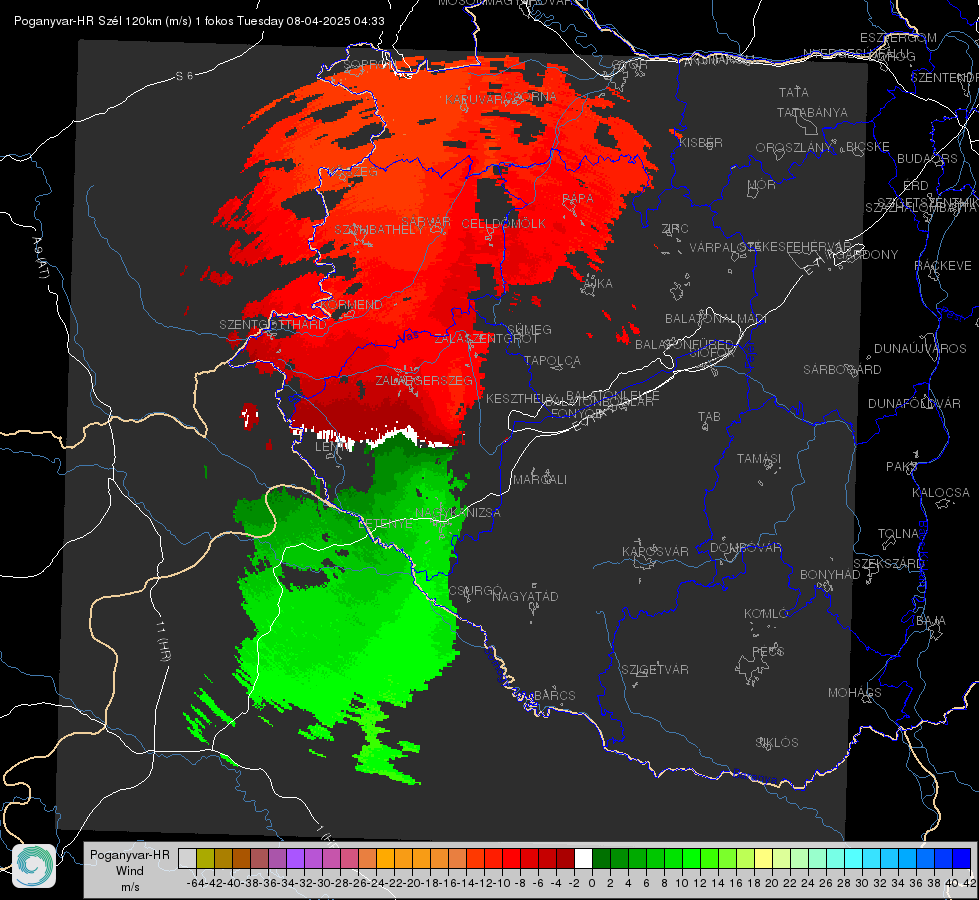
Task: Select the BARCS label
Action: [554, 695]
